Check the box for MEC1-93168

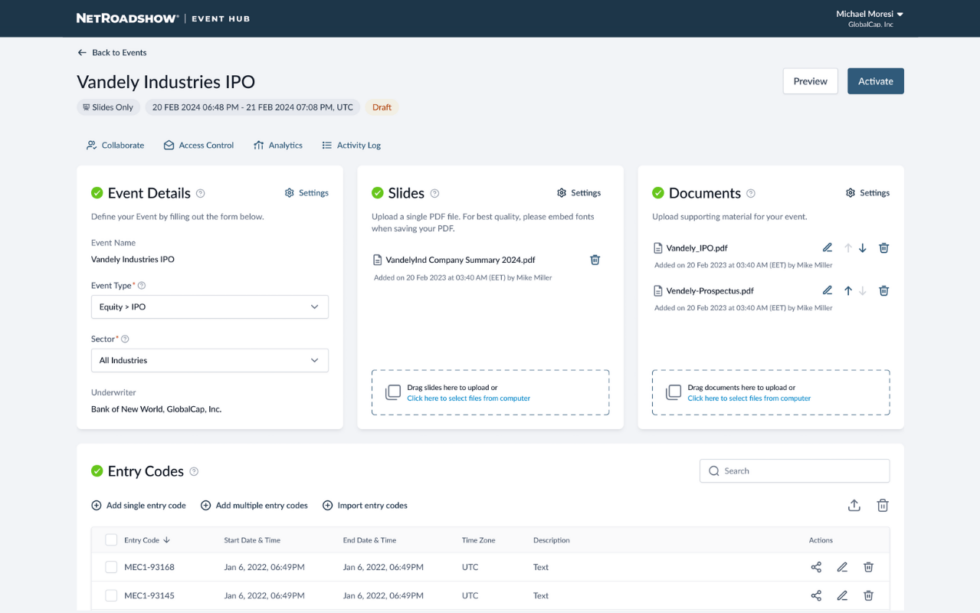[x=111, y=567]
